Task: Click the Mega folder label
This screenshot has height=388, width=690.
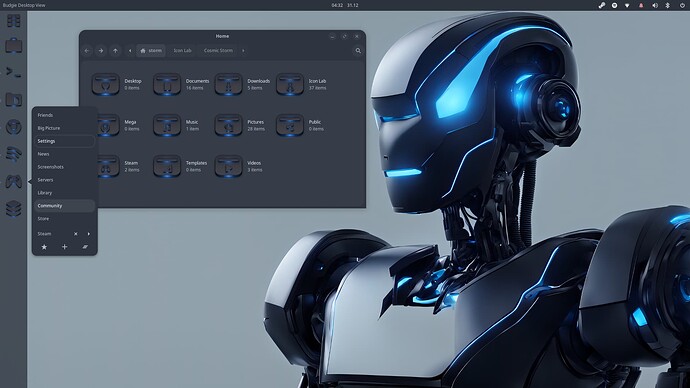Action: [130, 122]
